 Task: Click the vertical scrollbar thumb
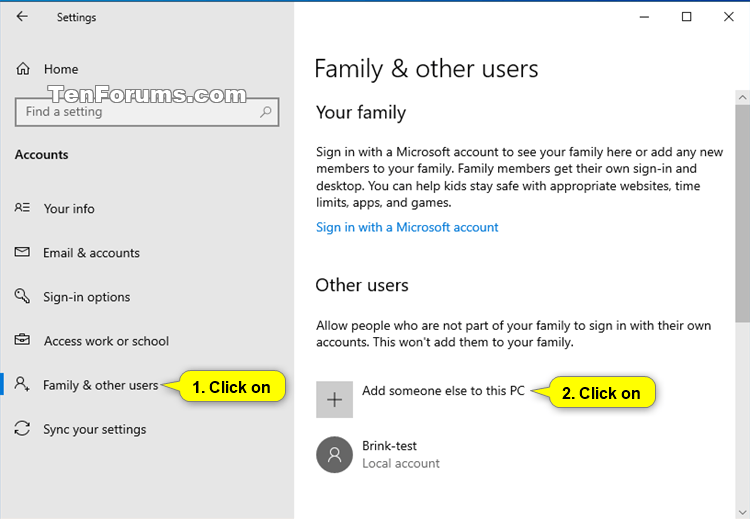coord(742,213)
